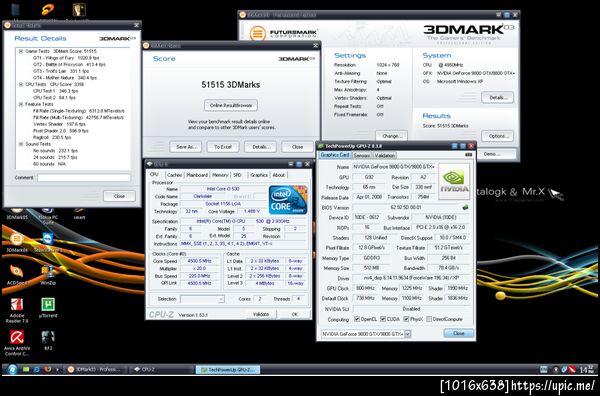600x396 pixels.
Task: Launch Adobe Reader 7.0 from desktop
Action: click(x=16, y=310)
